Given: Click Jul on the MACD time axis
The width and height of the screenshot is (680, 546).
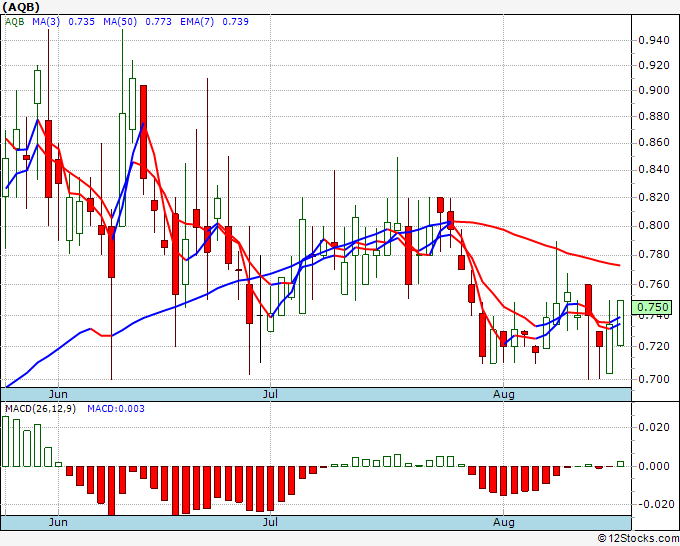Looking at the screenshot, I should coord(270,522).
